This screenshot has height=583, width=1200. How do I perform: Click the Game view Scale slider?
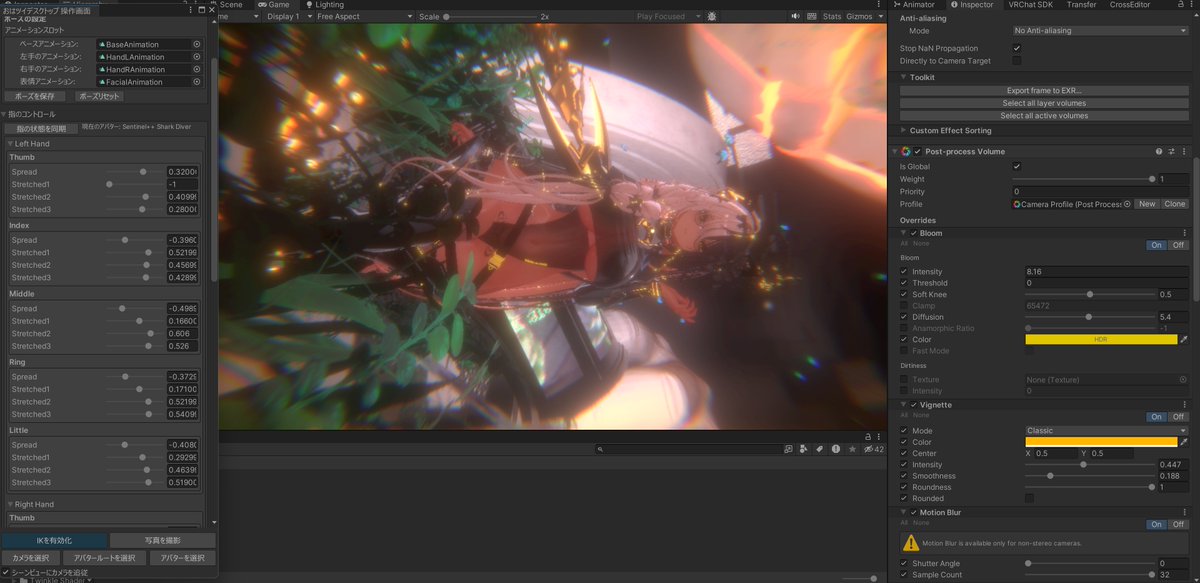(x=491, y=17)
